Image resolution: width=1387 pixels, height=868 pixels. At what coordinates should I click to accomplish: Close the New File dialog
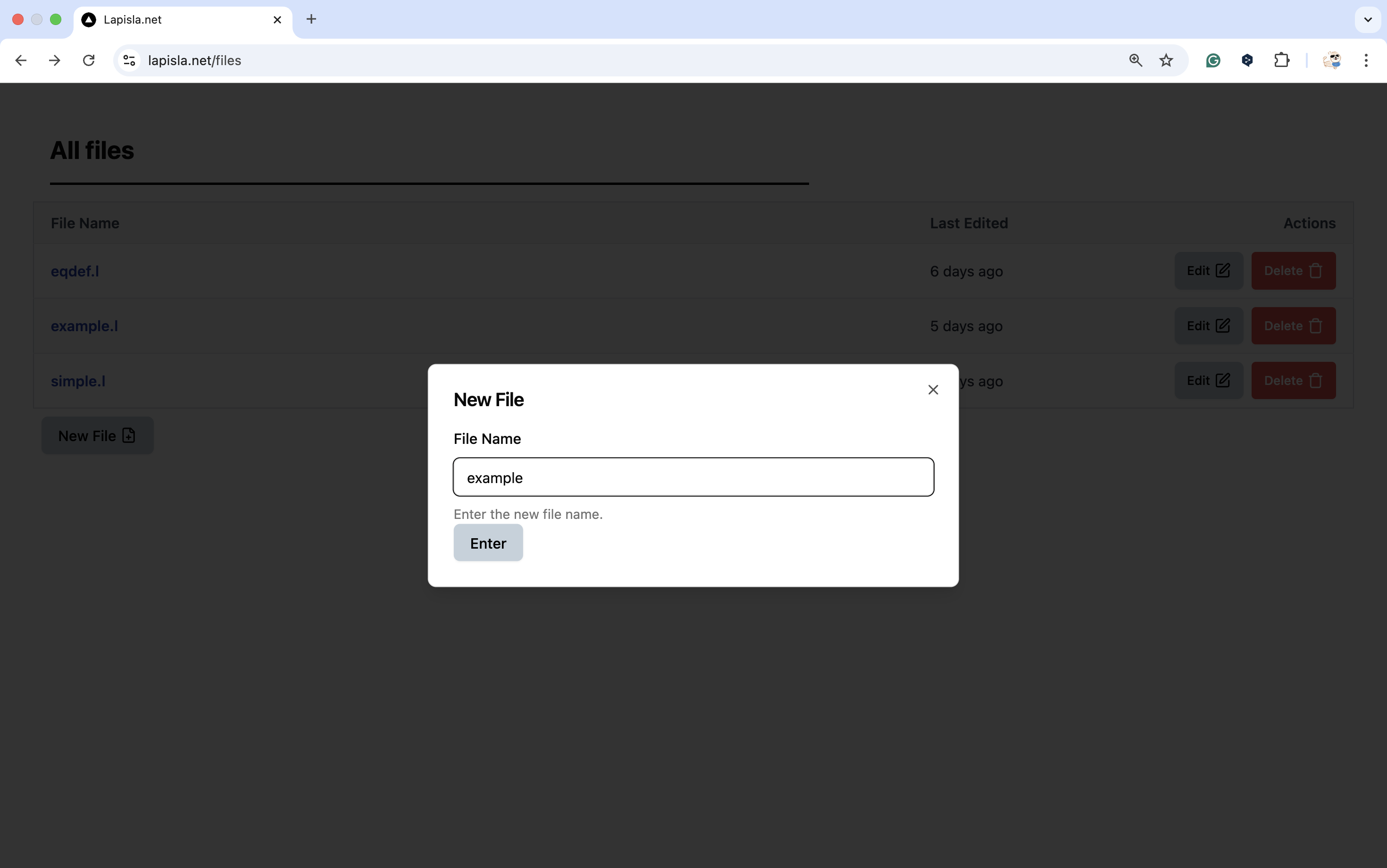pos(933,390)
